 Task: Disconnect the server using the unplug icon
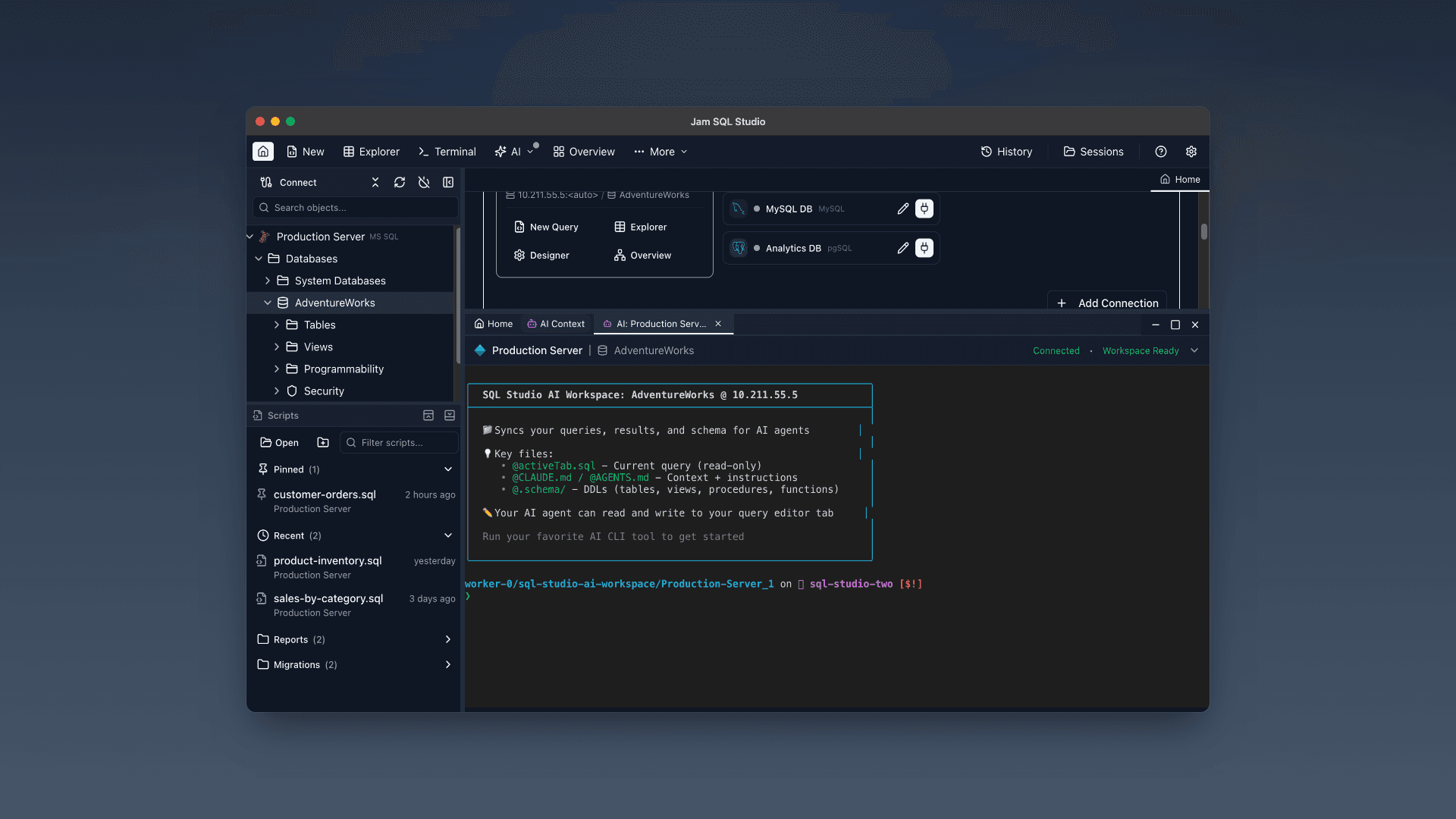click(x=424, y=182)
